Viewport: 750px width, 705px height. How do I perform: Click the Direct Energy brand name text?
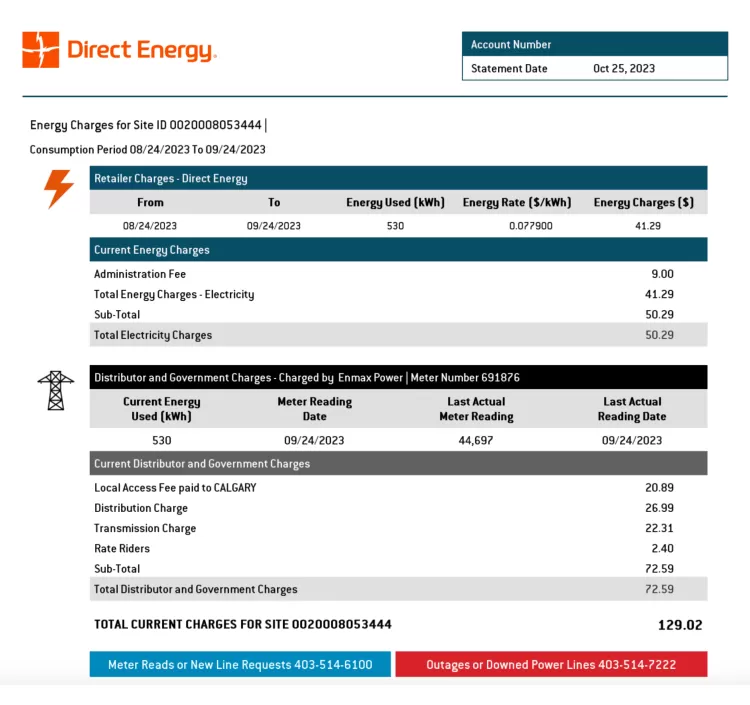pos(141,50)
